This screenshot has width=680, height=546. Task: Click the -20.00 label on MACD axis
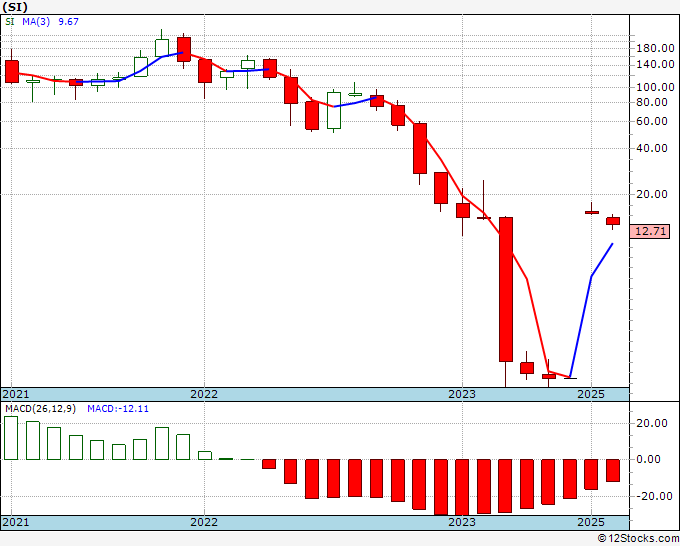click(655, 496)
